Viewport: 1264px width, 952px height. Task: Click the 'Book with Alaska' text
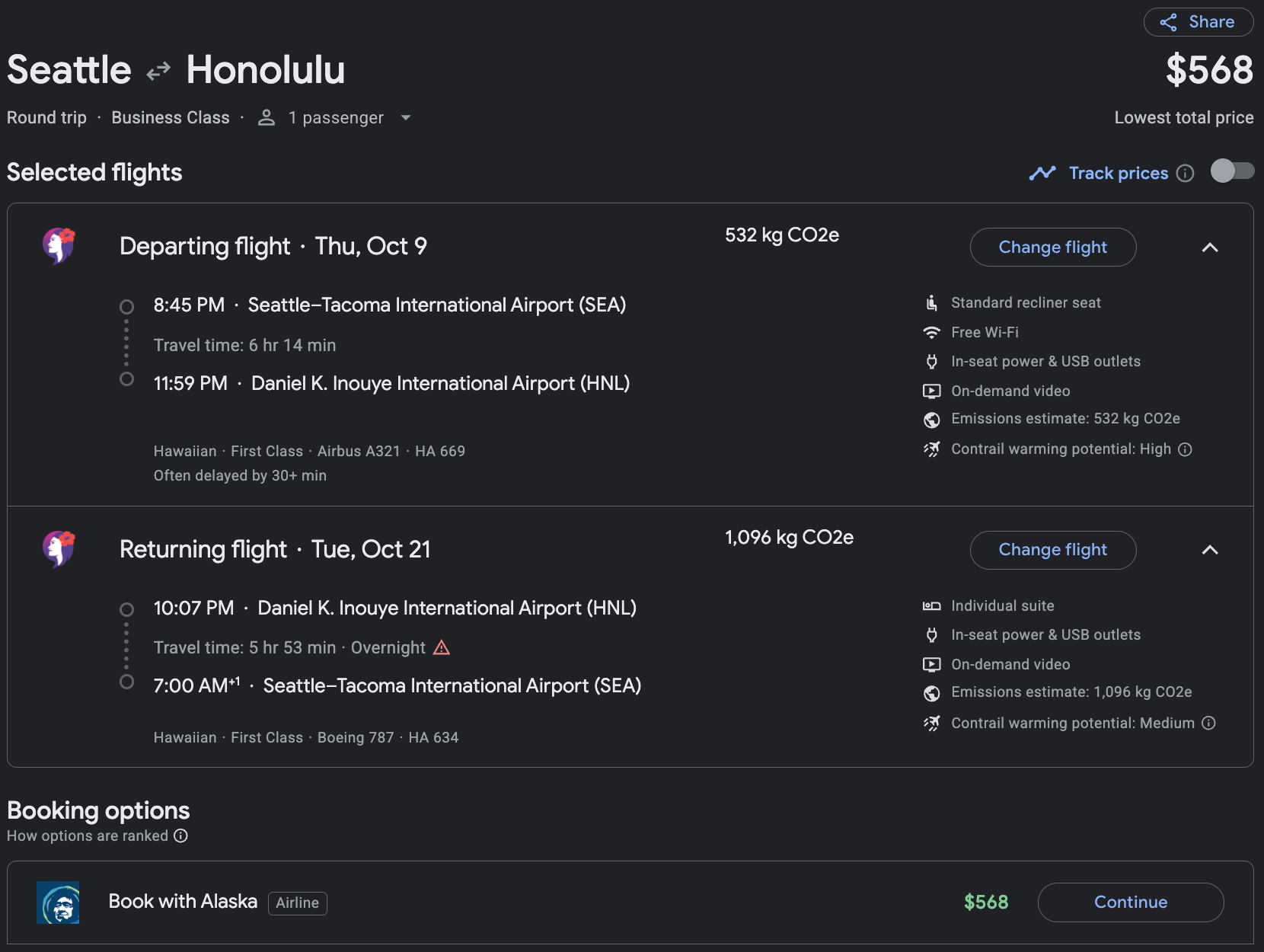coord(183,902)
